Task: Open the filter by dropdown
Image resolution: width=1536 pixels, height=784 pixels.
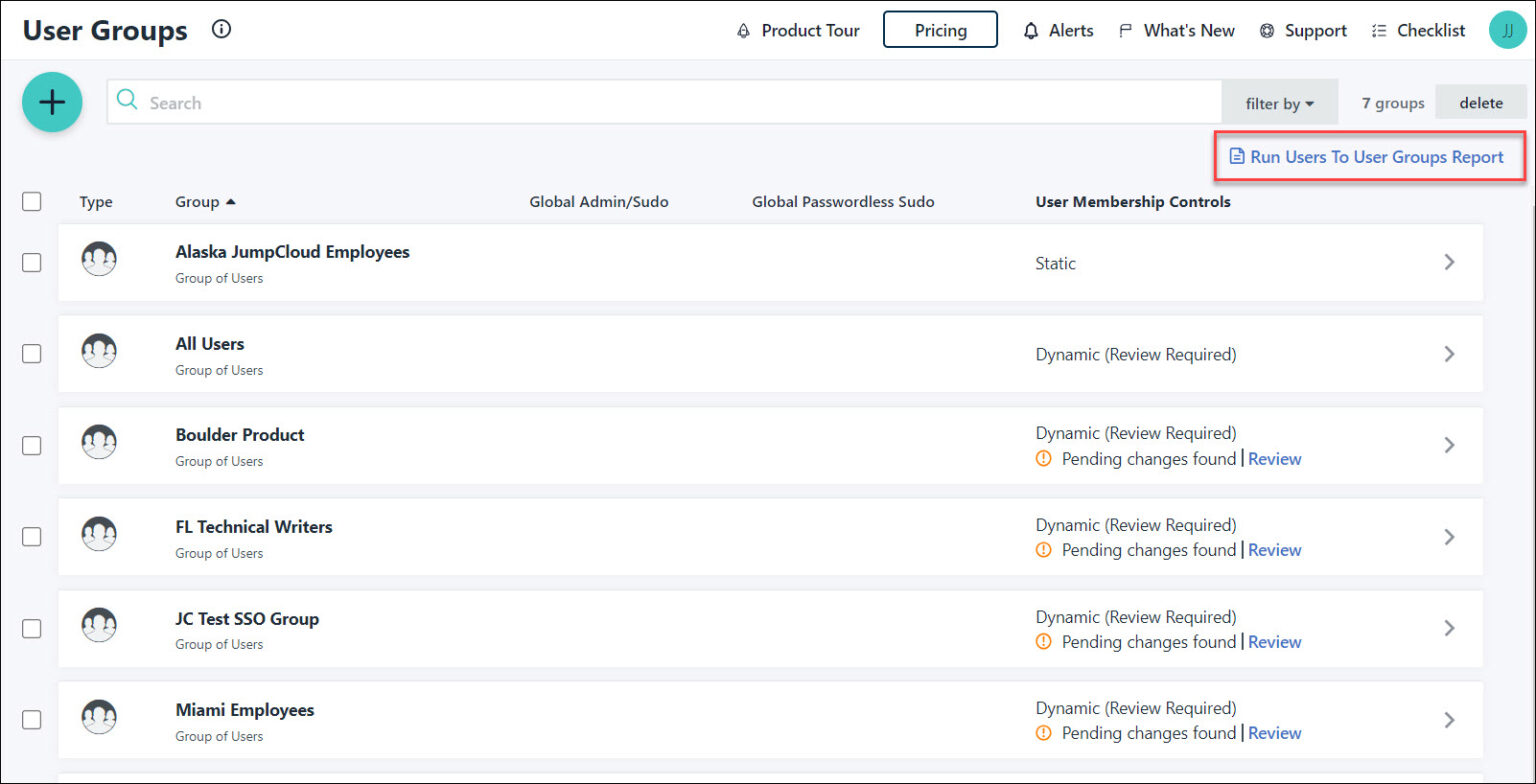Action: [1279, 102]
